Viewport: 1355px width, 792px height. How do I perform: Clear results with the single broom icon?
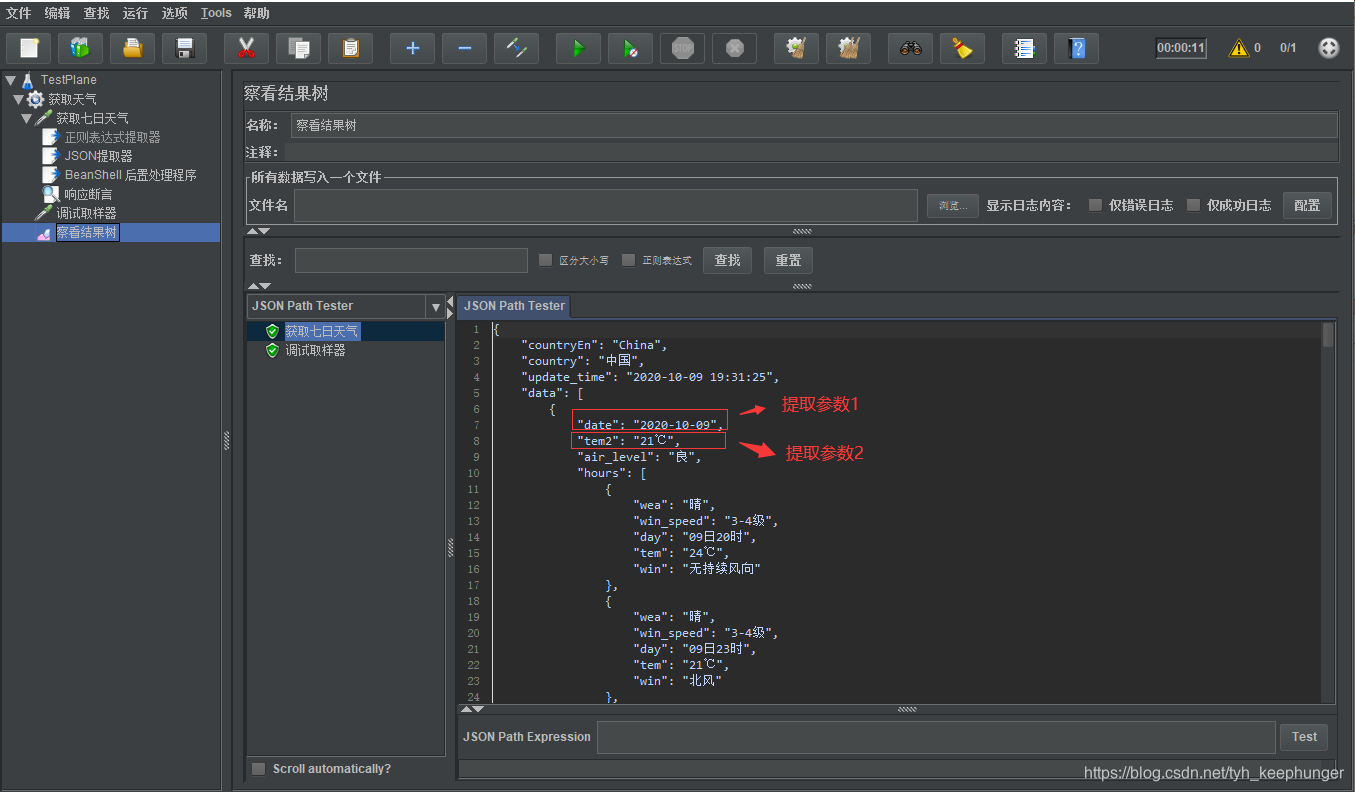(796, 48)
